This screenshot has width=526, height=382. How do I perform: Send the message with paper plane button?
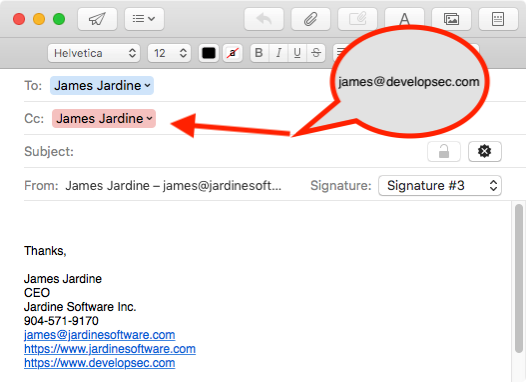tap(97, 19)
